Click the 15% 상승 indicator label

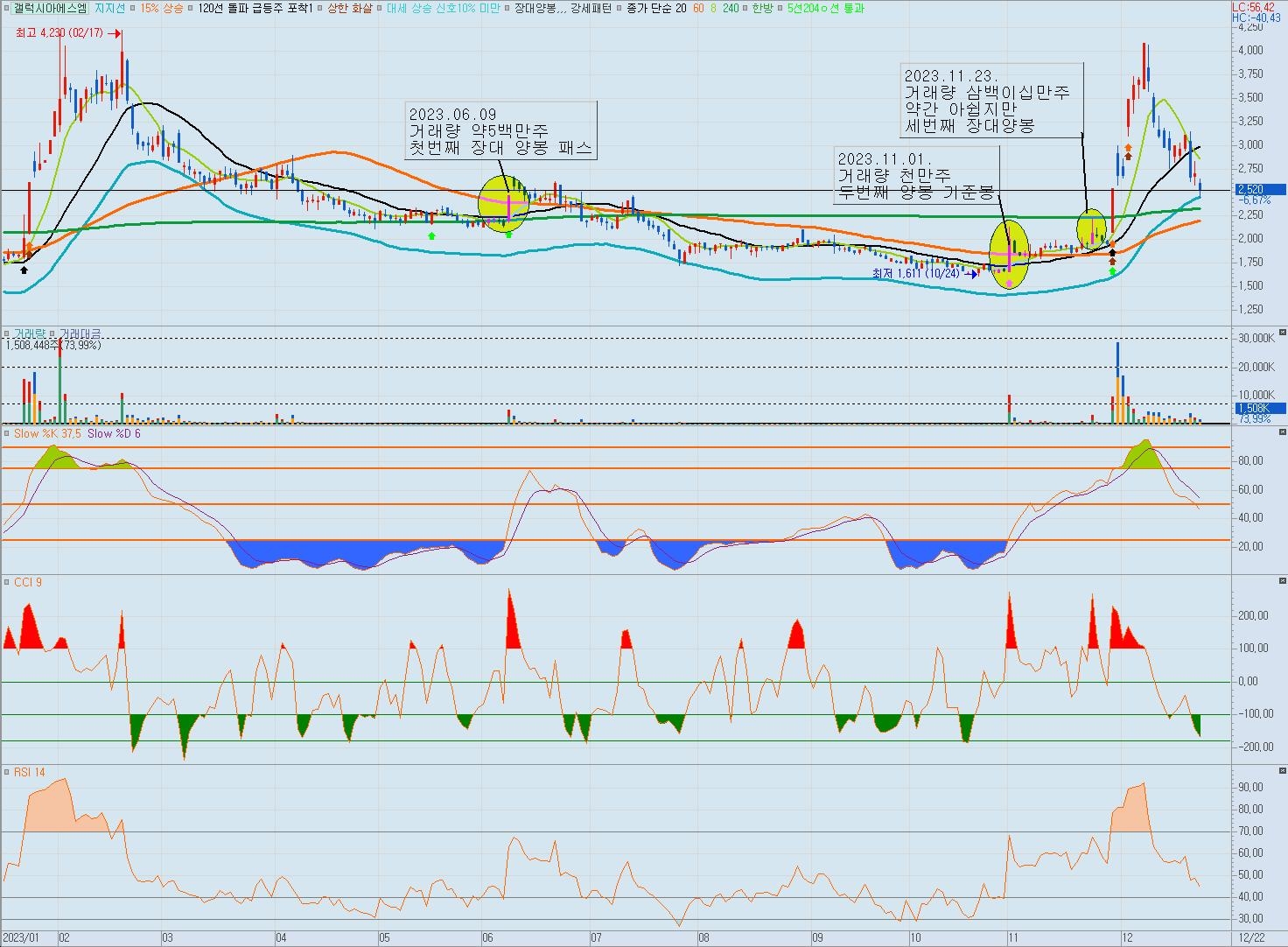coord(162,8)
